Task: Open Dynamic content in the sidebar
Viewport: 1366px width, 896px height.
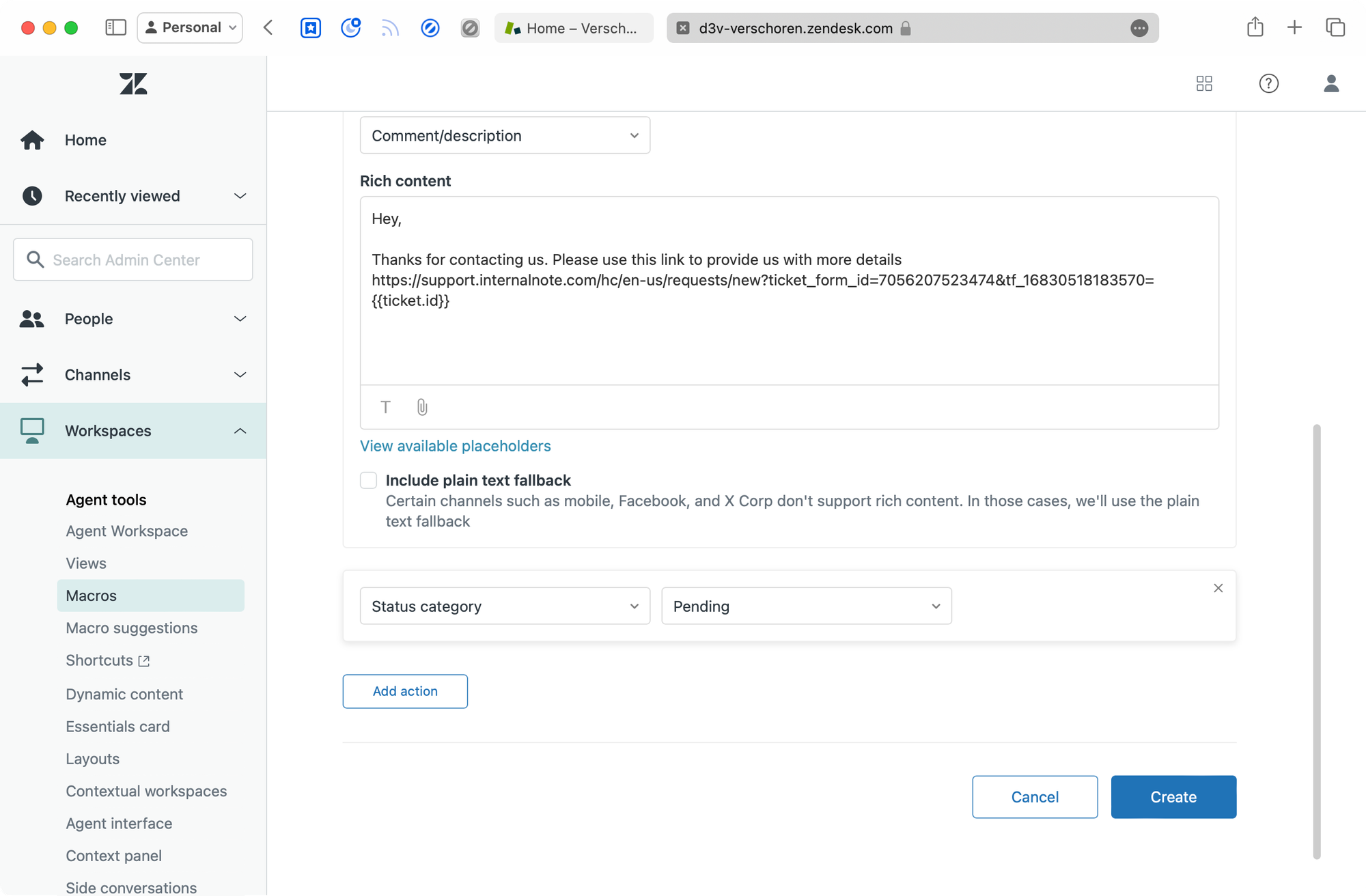Action: (124, 694)
